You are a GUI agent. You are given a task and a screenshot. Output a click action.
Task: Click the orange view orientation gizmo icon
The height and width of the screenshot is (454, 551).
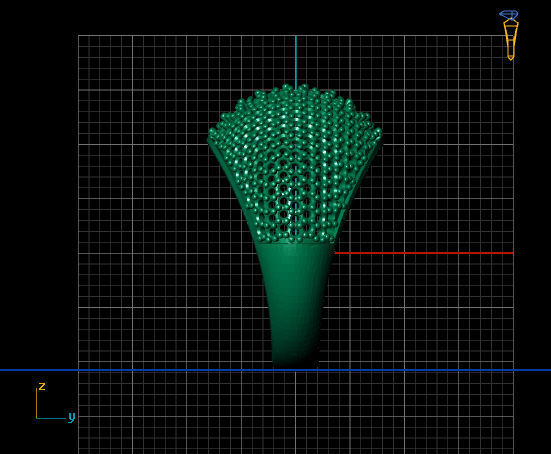(510, 39)
